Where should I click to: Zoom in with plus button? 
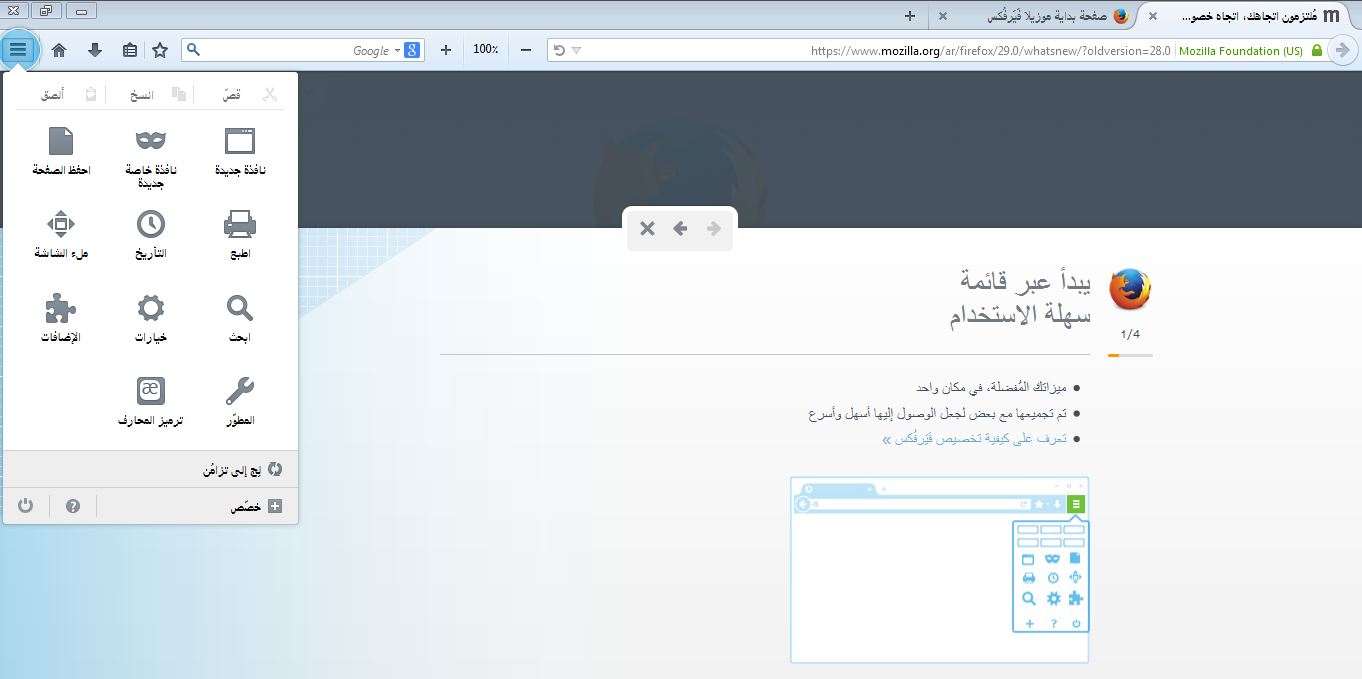(446, 50)
